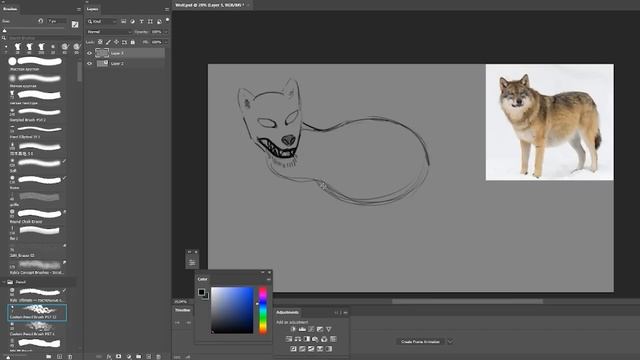The width and height of the screenshot is (640, 360).
Task: Create new fill or adjustment layer
Action: [129, 356]
